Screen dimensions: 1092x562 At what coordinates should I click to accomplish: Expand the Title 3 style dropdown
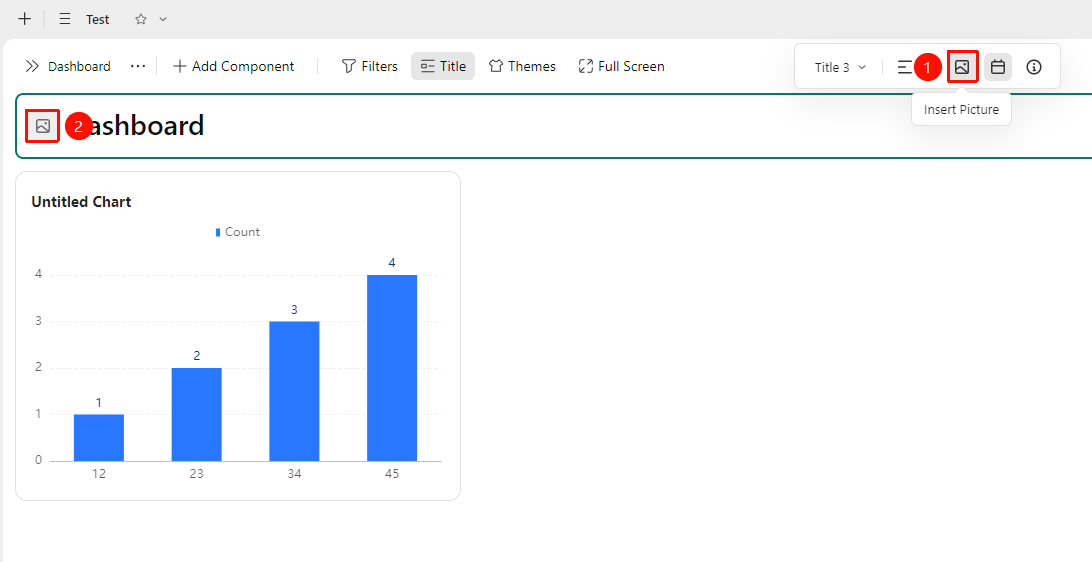pyautogui.click(x=841, y=68)
